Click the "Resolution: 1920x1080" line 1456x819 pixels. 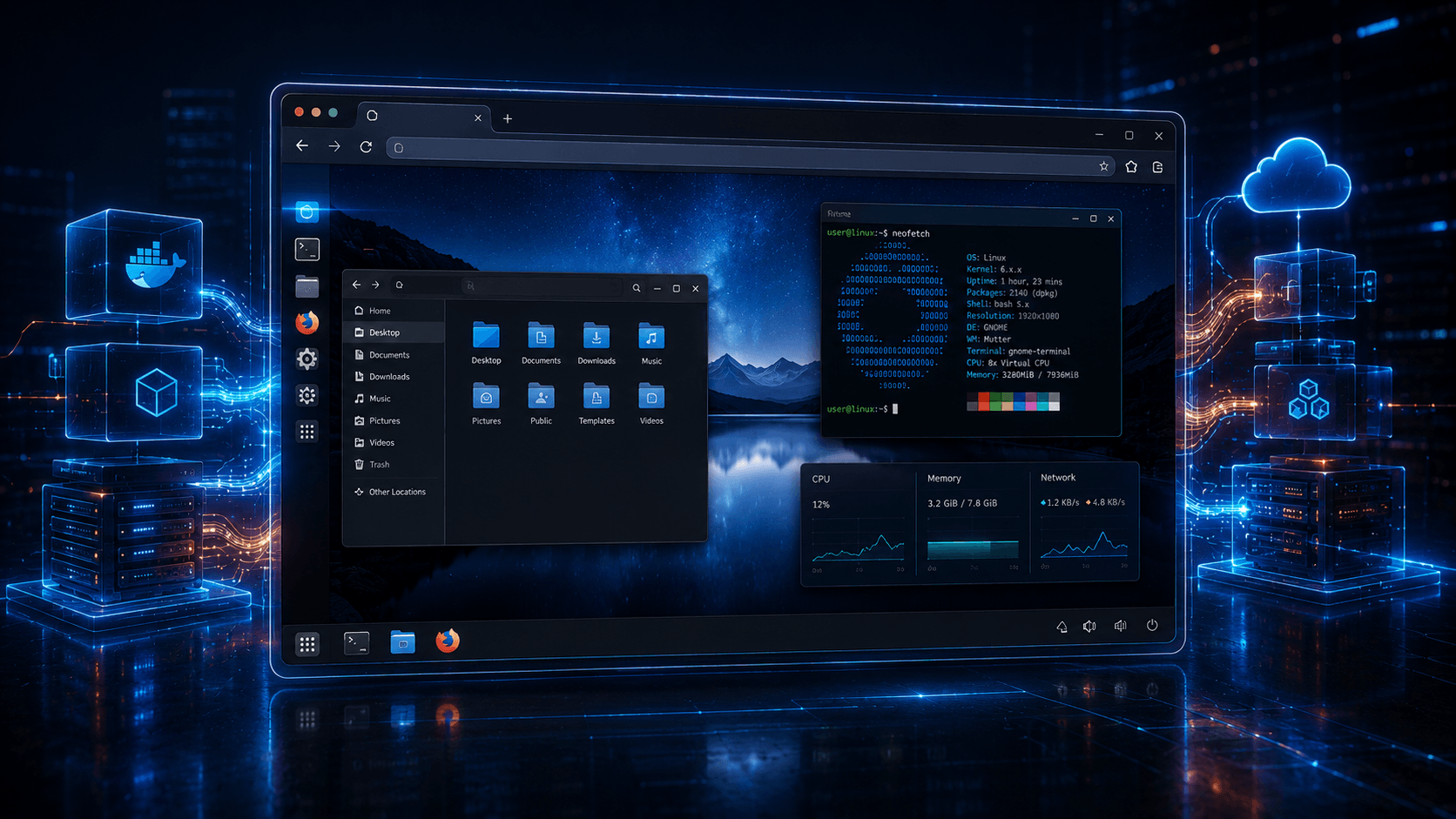[1013, 316]
